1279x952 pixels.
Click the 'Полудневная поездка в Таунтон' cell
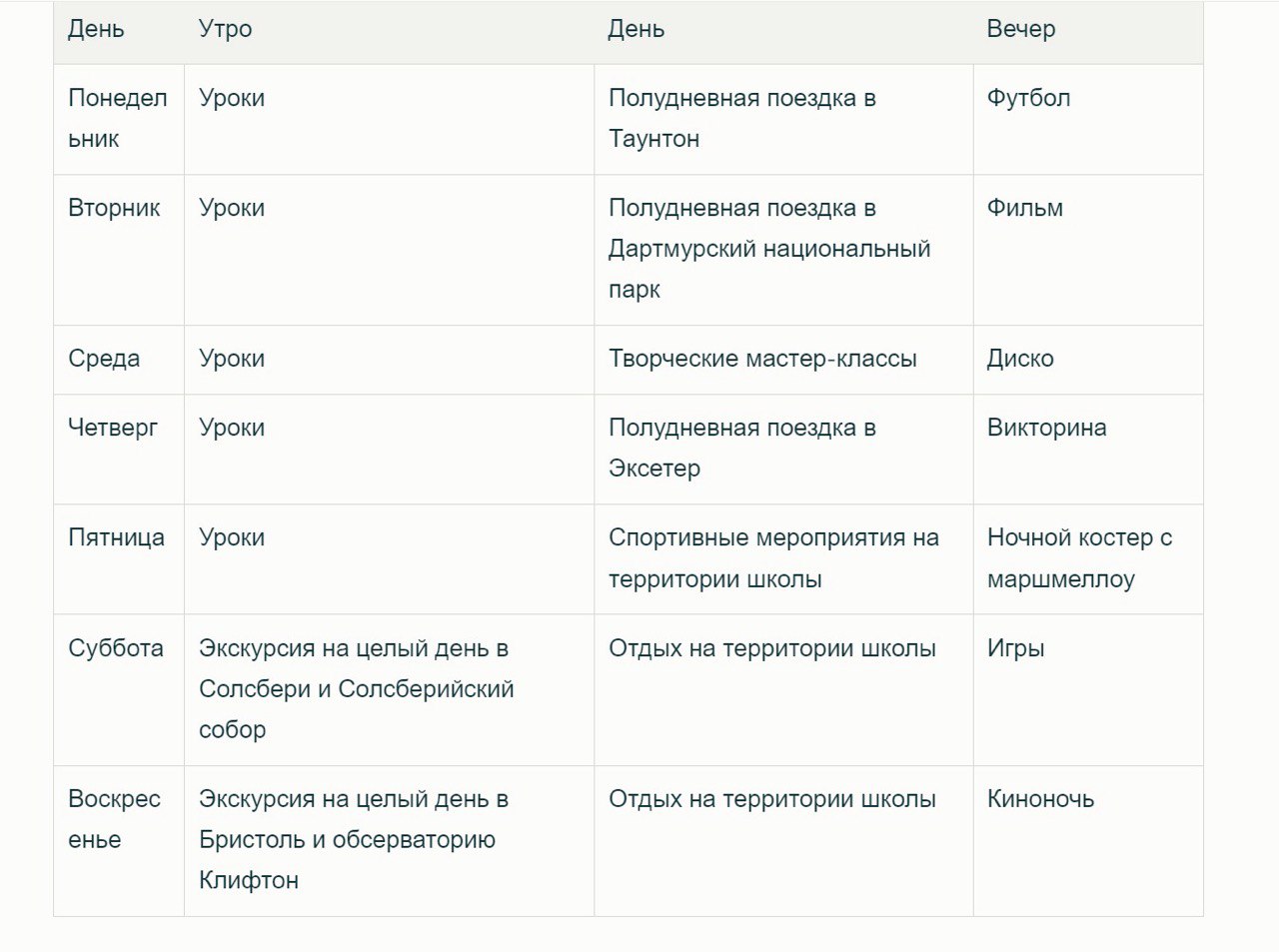point(783,119)
